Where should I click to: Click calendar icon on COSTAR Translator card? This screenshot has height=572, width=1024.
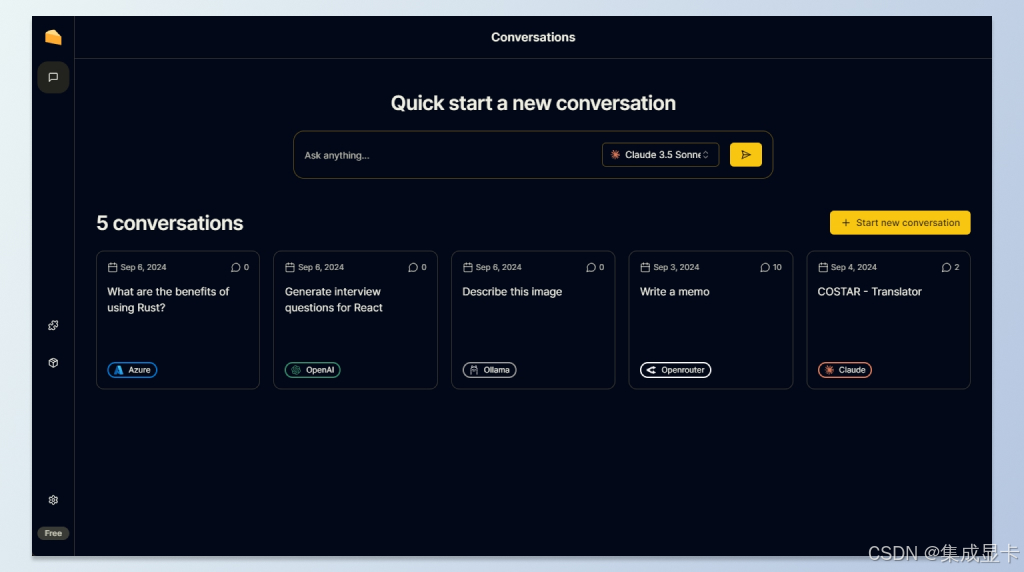[823, 267]
